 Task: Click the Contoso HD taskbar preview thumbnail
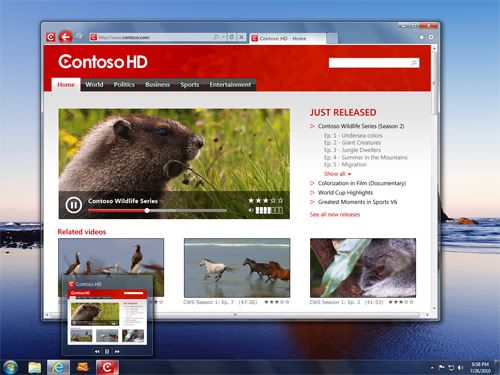click(x=107, y=317)
